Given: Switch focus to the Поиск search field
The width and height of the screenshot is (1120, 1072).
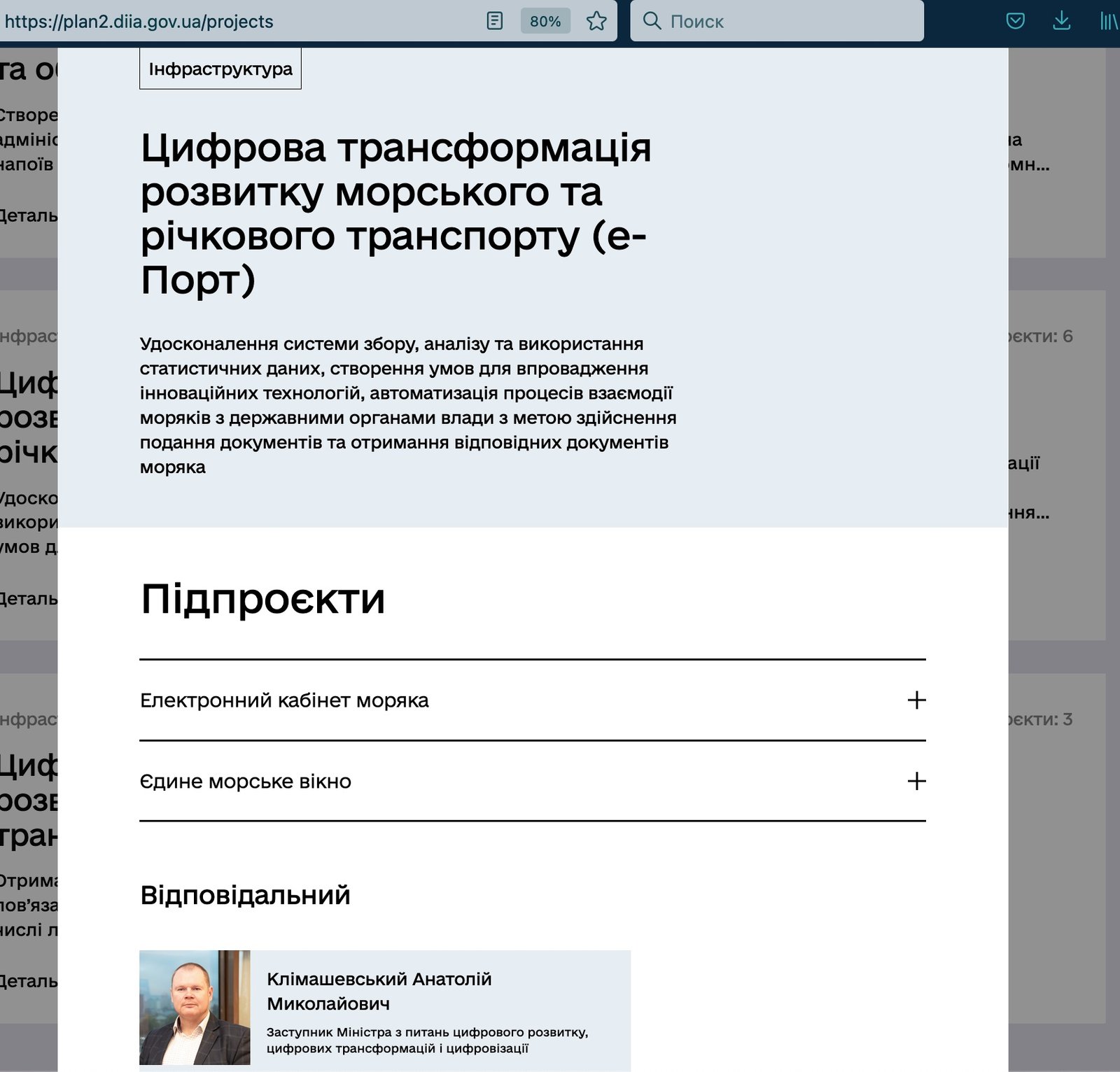Looking at the screenshot, I should tap(735, 22).
